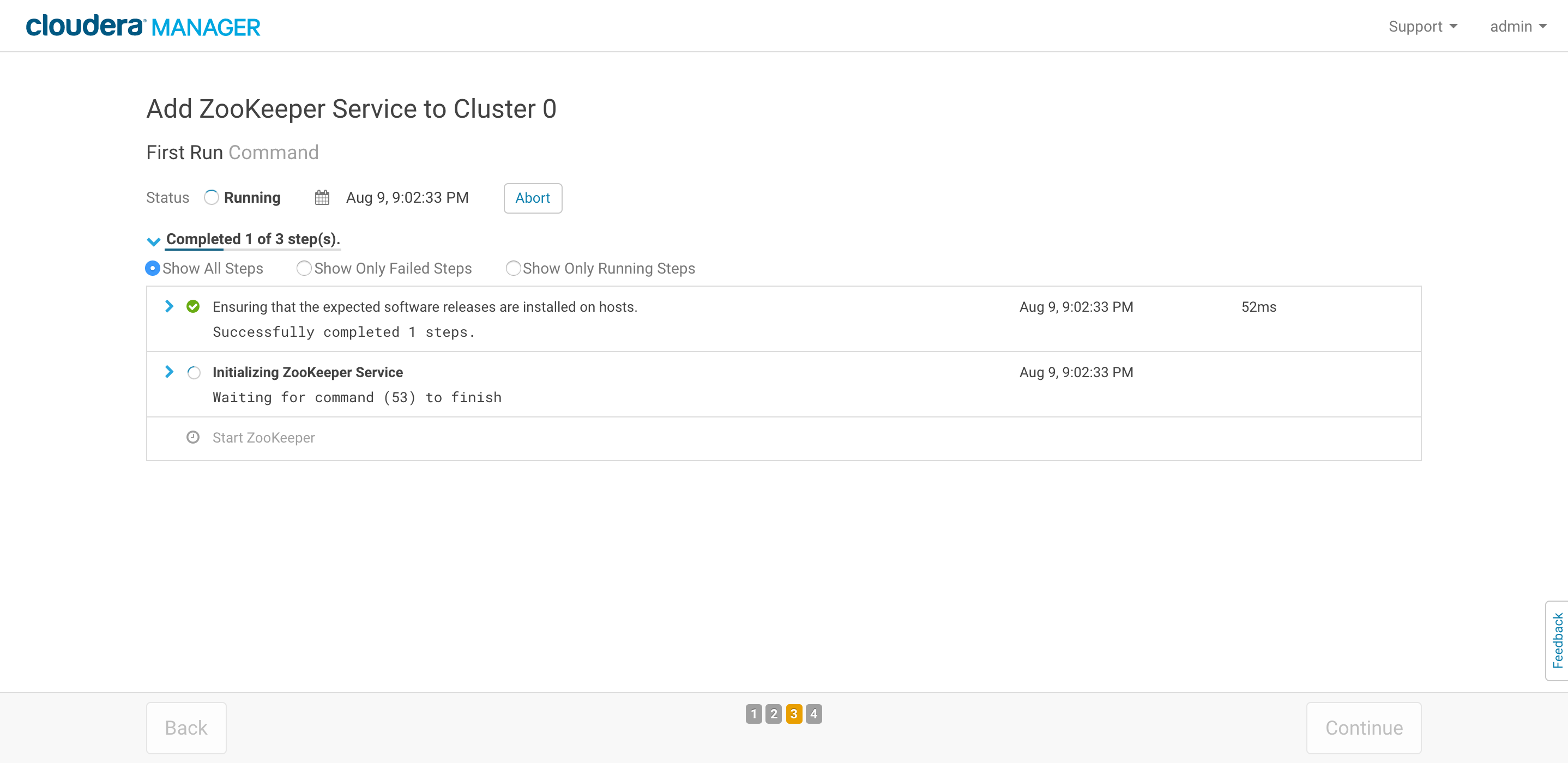Click the 'Add ZooKeeper Service to Cluster 0' heading

coord(351,109)
